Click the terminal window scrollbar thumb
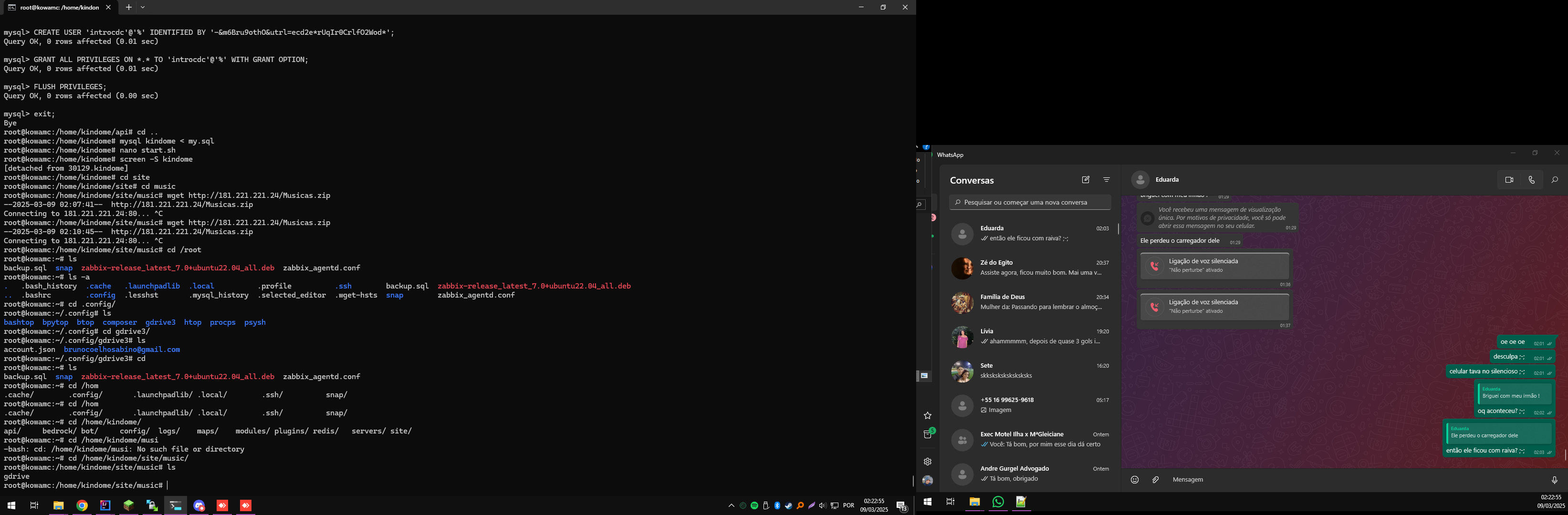The image size is (1568, 515). click(x=913, y=482)
